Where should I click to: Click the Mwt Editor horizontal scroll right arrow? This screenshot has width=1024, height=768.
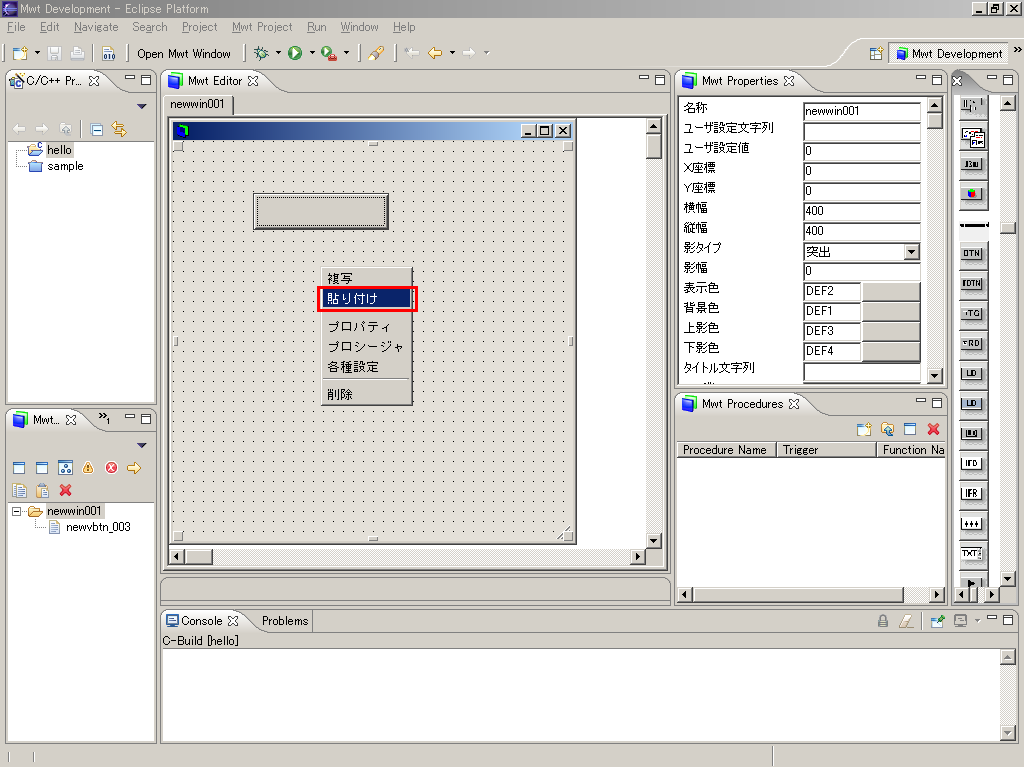(x=638, y=556)
